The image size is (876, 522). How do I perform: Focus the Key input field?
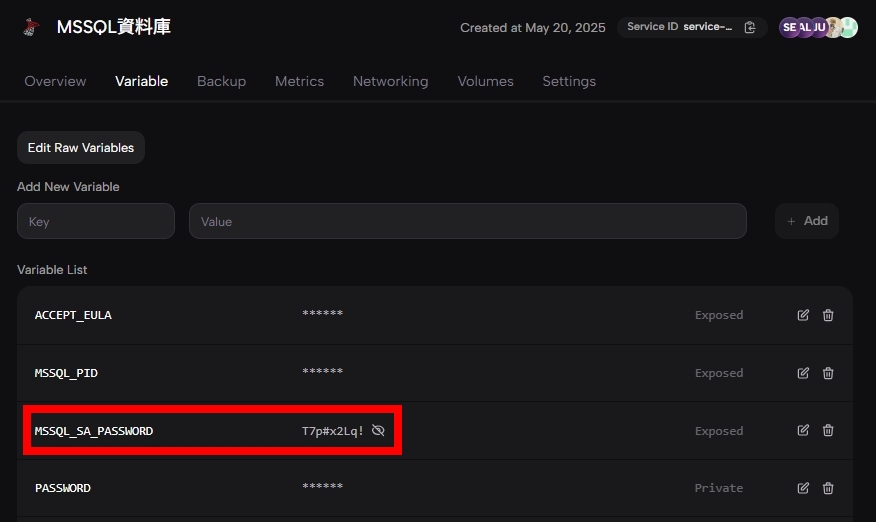[x=96, y=221]
